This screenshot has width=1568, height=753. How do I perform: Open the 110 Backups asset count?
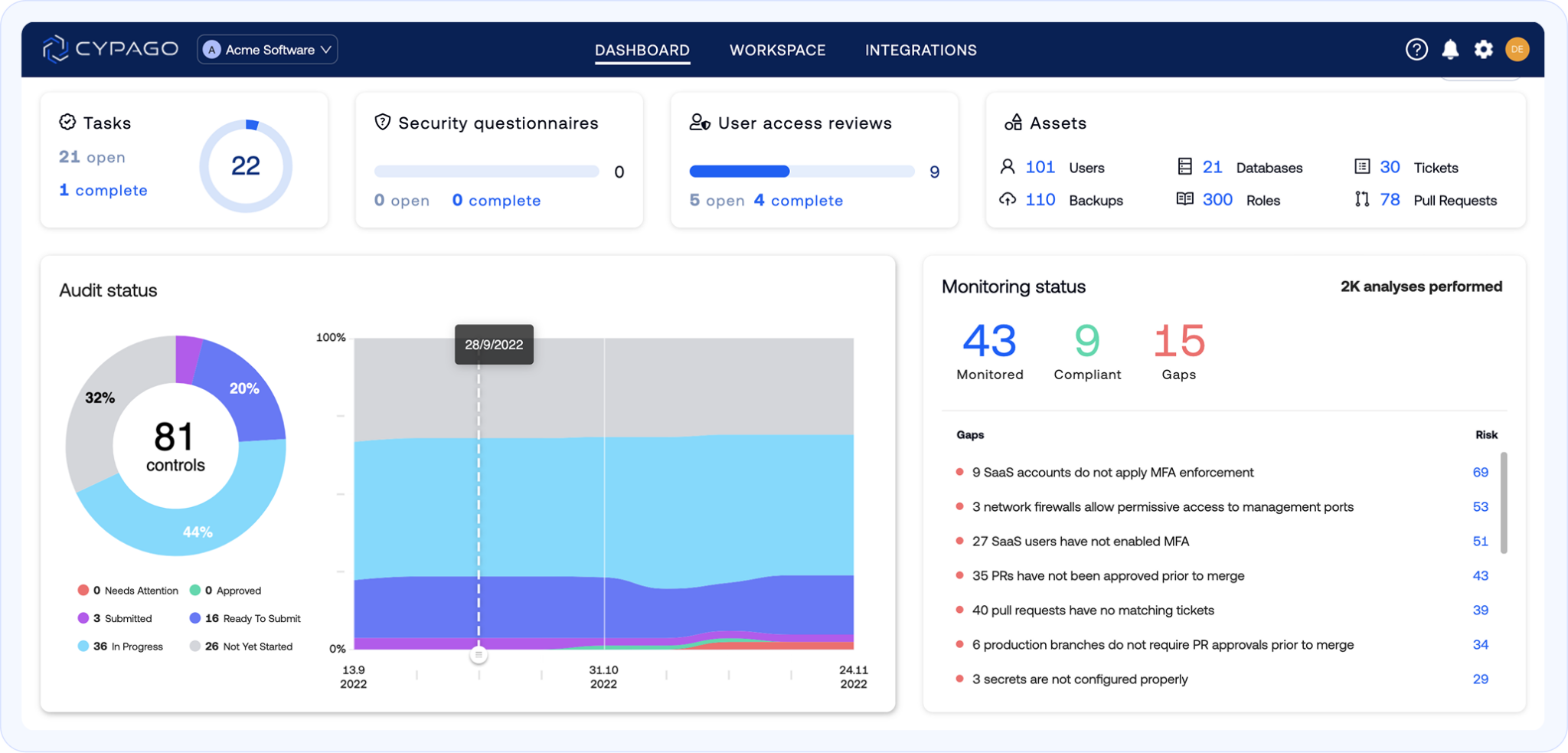1040,200
